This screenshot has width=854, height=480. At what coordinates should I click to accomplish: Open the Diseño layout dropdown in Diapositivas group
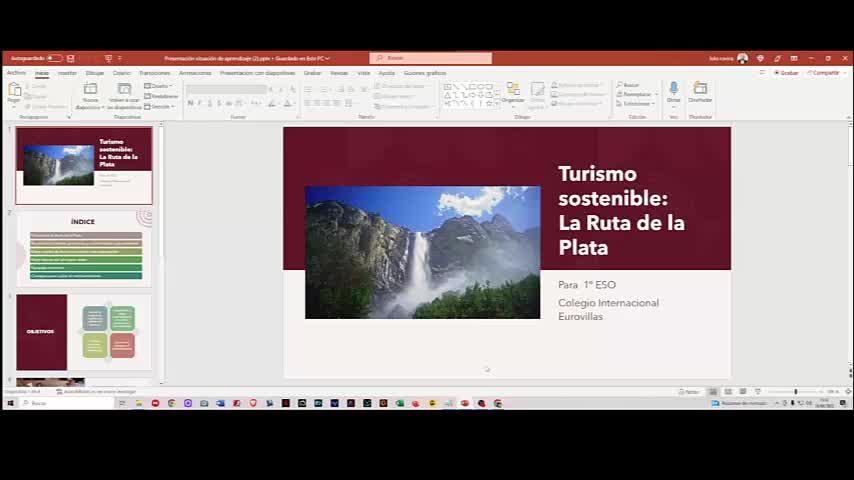point(158,86)
